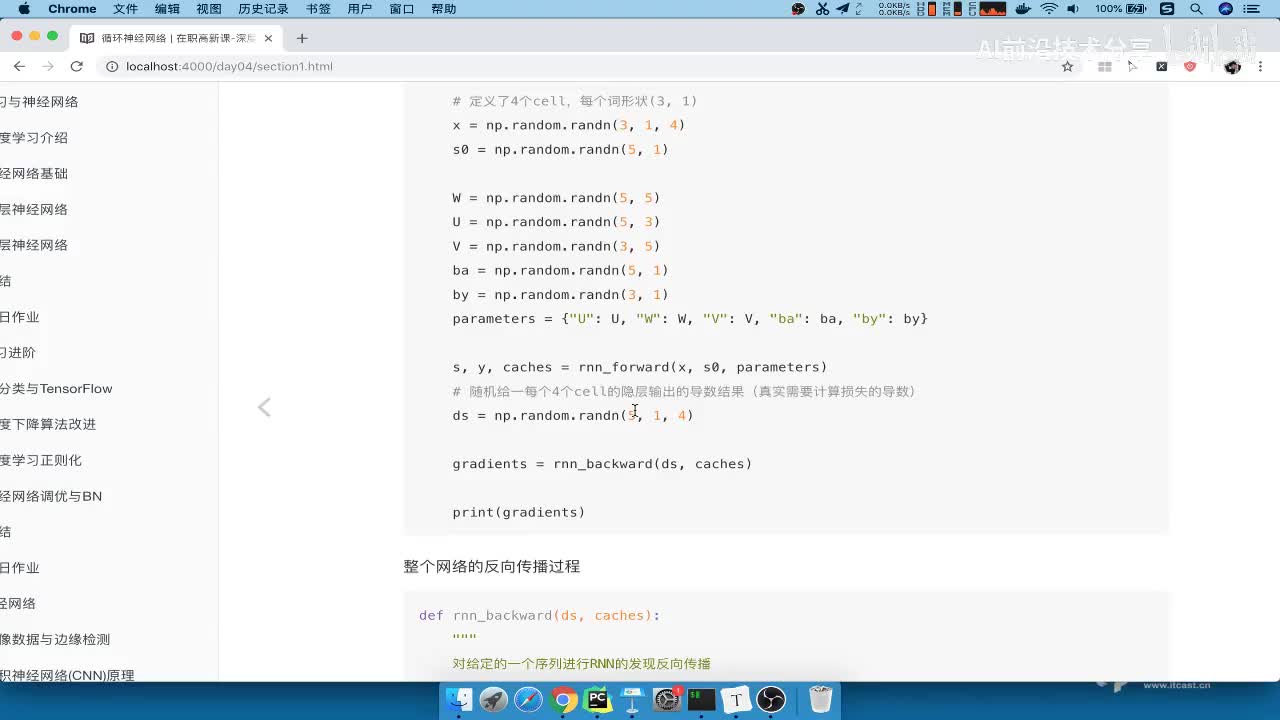Bookmark this page with the star icon
The height and width of the screenshot is (720, 1280).
coord(1067,66)
